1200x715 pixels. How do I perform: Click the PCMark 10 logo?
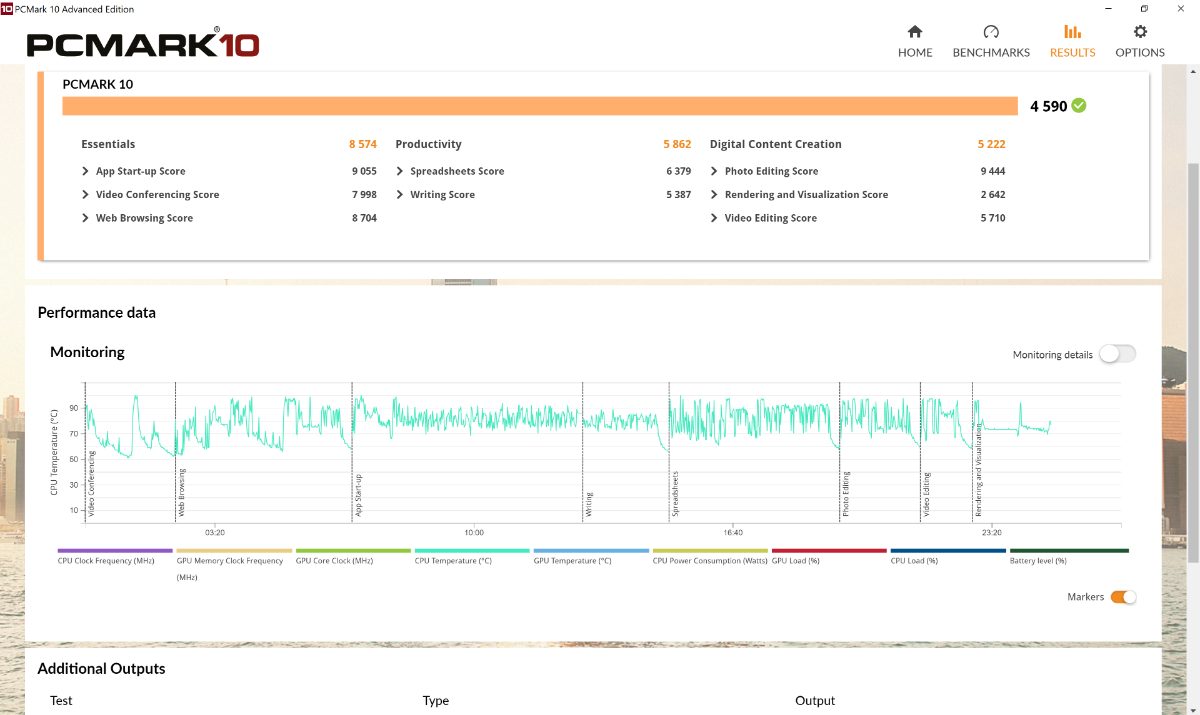[143, 45]
